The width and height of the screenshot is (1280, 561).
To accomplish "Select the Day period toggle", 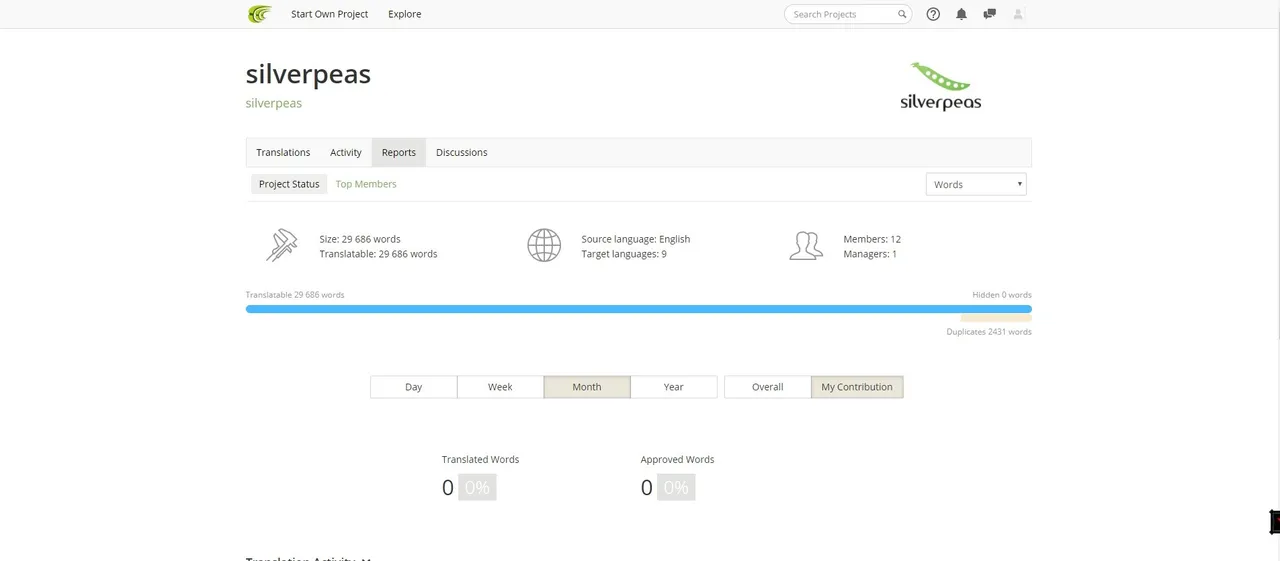I will (414, 387).
